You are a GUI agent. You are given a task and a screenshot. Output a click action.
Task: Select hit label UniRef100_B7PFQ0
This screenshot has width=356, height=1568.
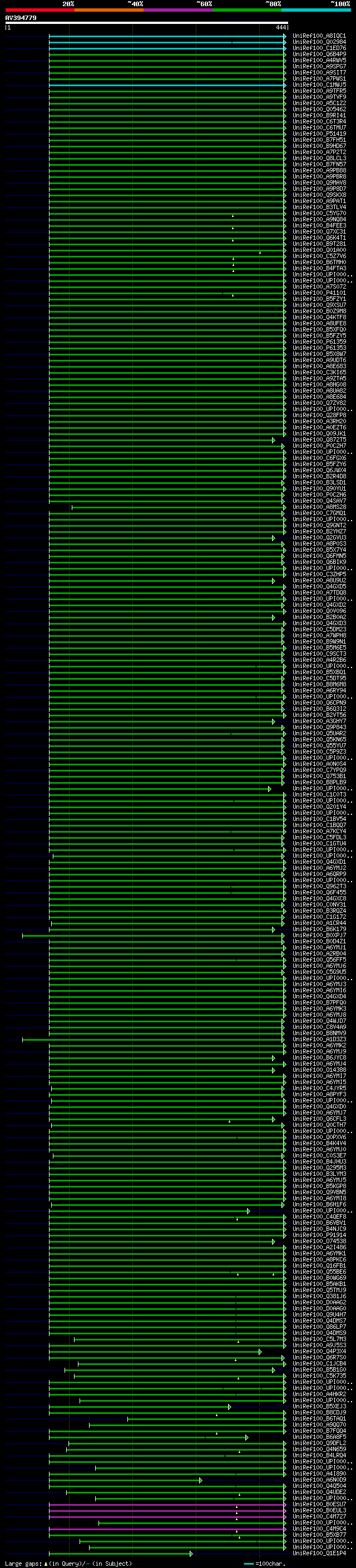coord(319,1002)
